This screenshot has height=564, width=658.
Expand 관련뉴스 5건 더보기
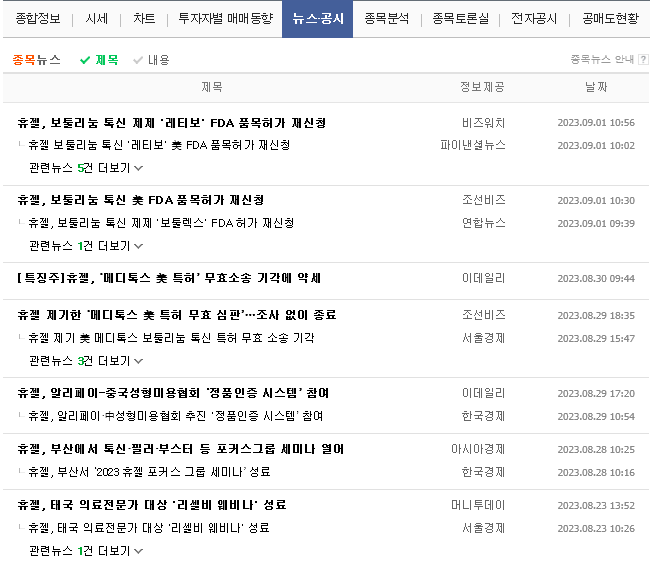coord(86,168)
